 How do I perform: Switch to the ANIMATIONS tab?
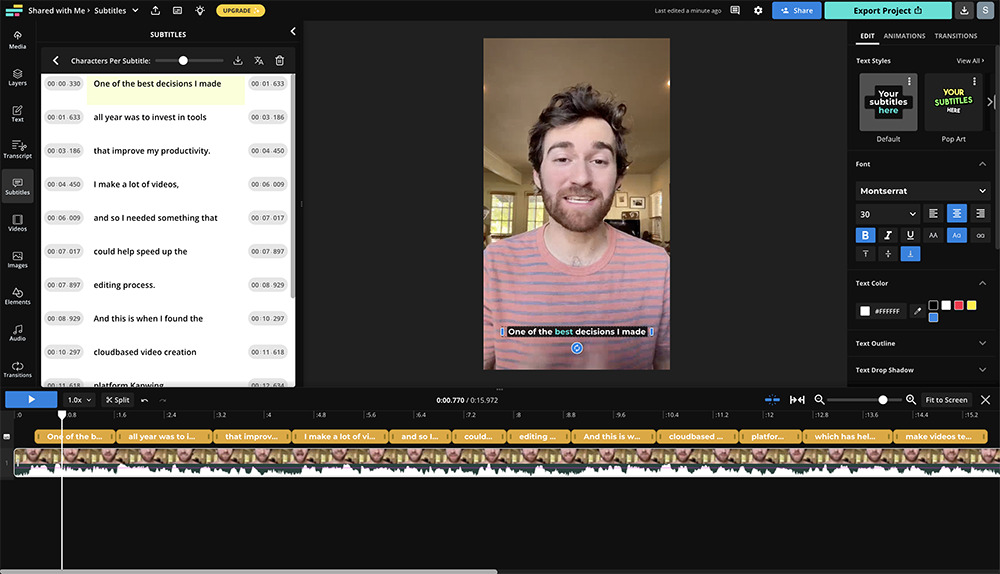[x=904, y=36]
